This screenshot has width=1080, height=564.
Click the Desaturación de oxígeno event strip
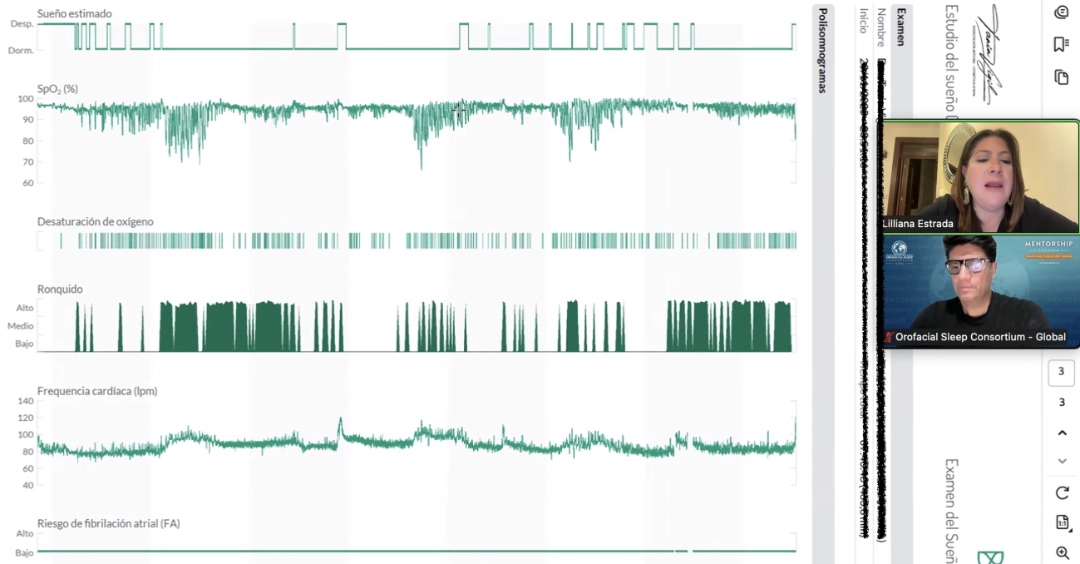pos(416,240)
